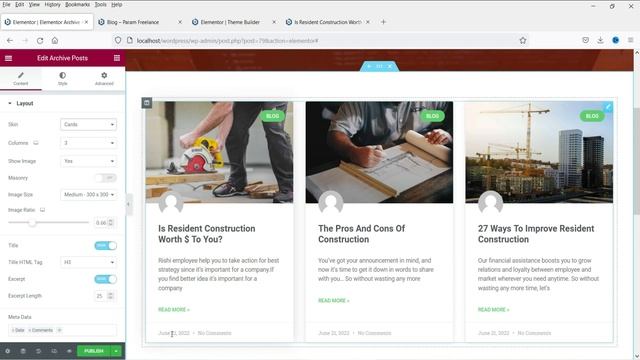Click the author avatar on first card
Viewport: 640px width, 360px height.
click(x=171, y=203)
